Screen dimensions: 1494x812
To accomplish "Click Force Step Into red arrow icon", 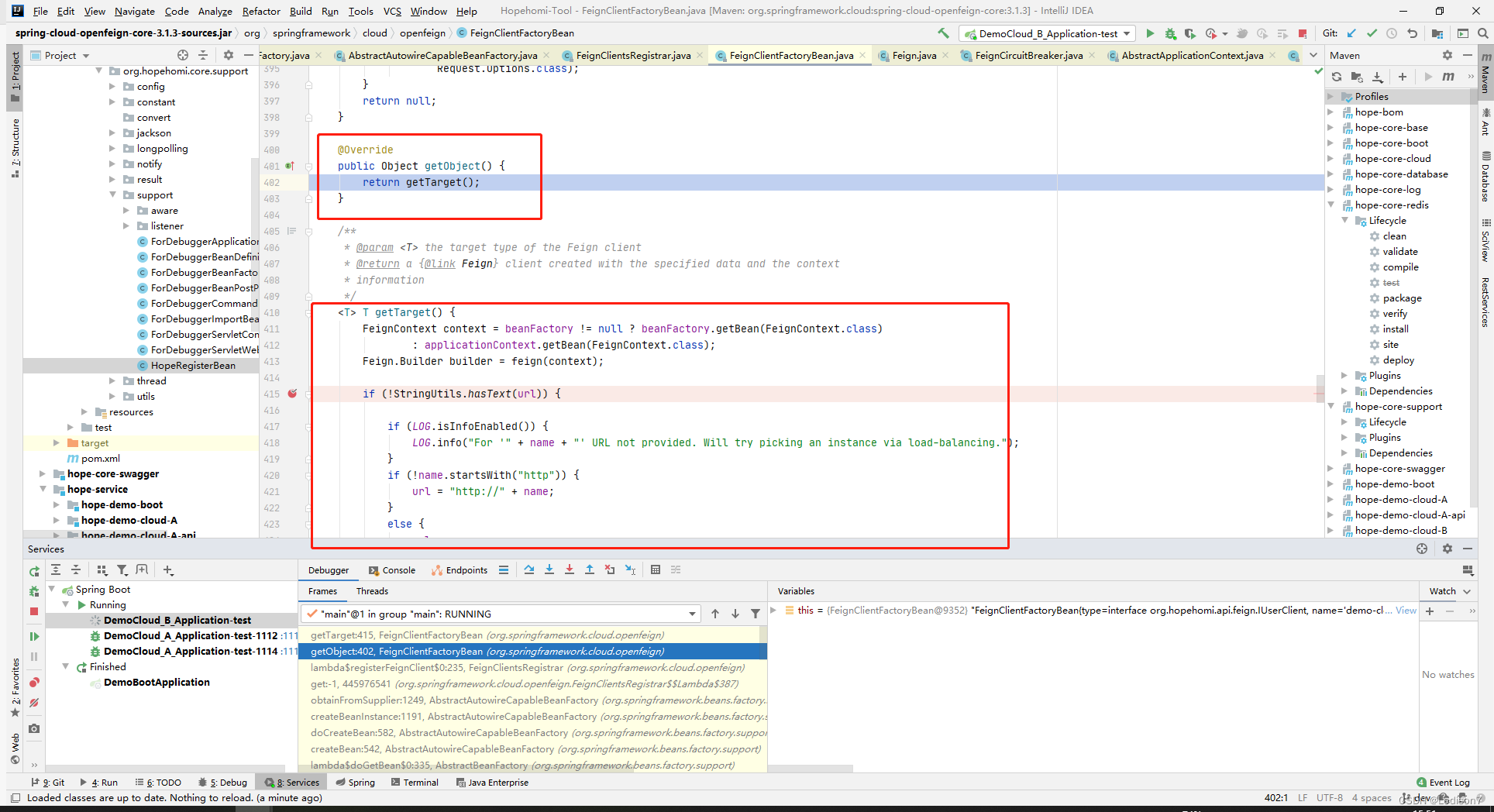I will pyautogui.click(x=570, y=569).
